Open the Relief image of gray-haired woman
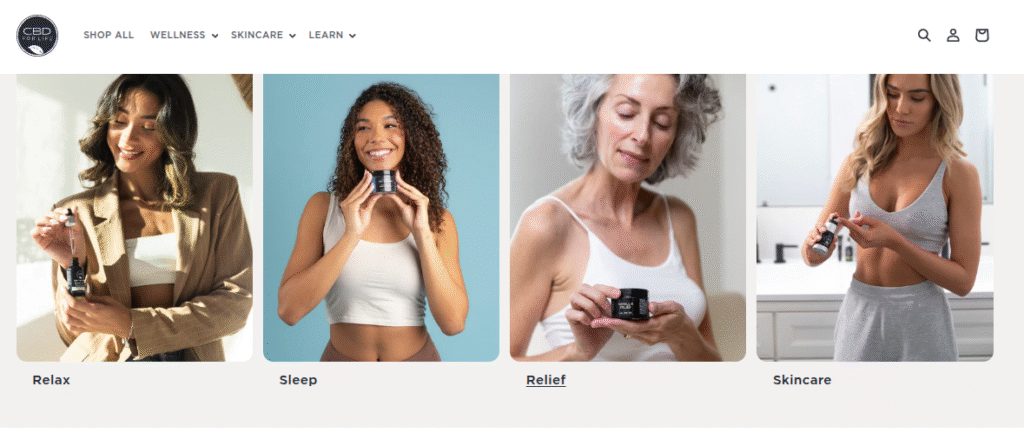 (x=628, y=217)
